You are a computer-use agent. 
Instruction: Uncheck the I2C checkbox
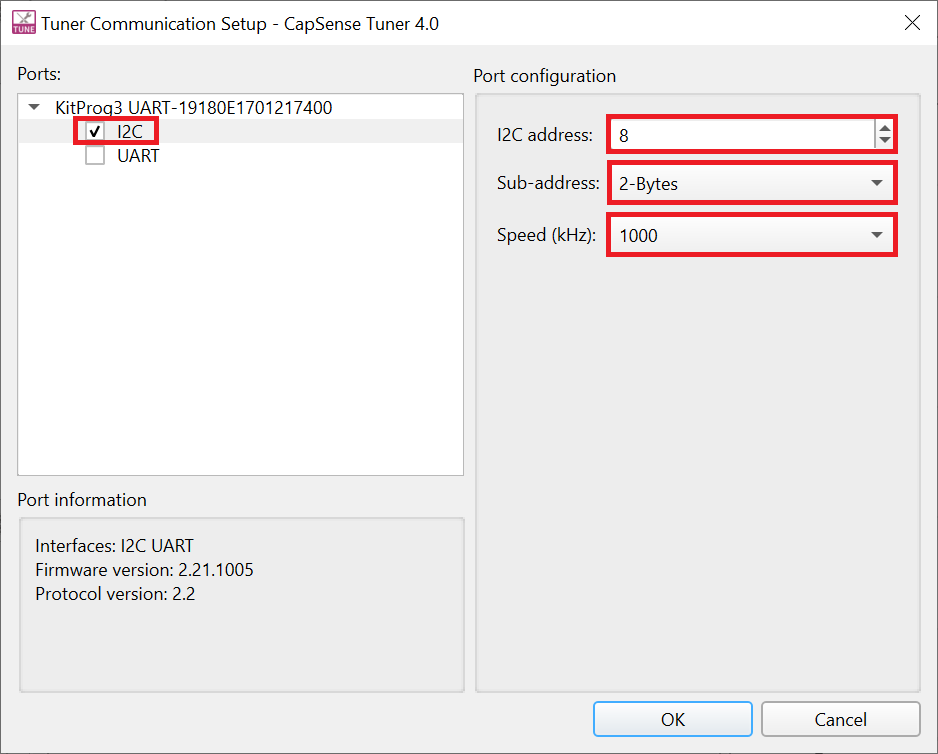[95, 131]
